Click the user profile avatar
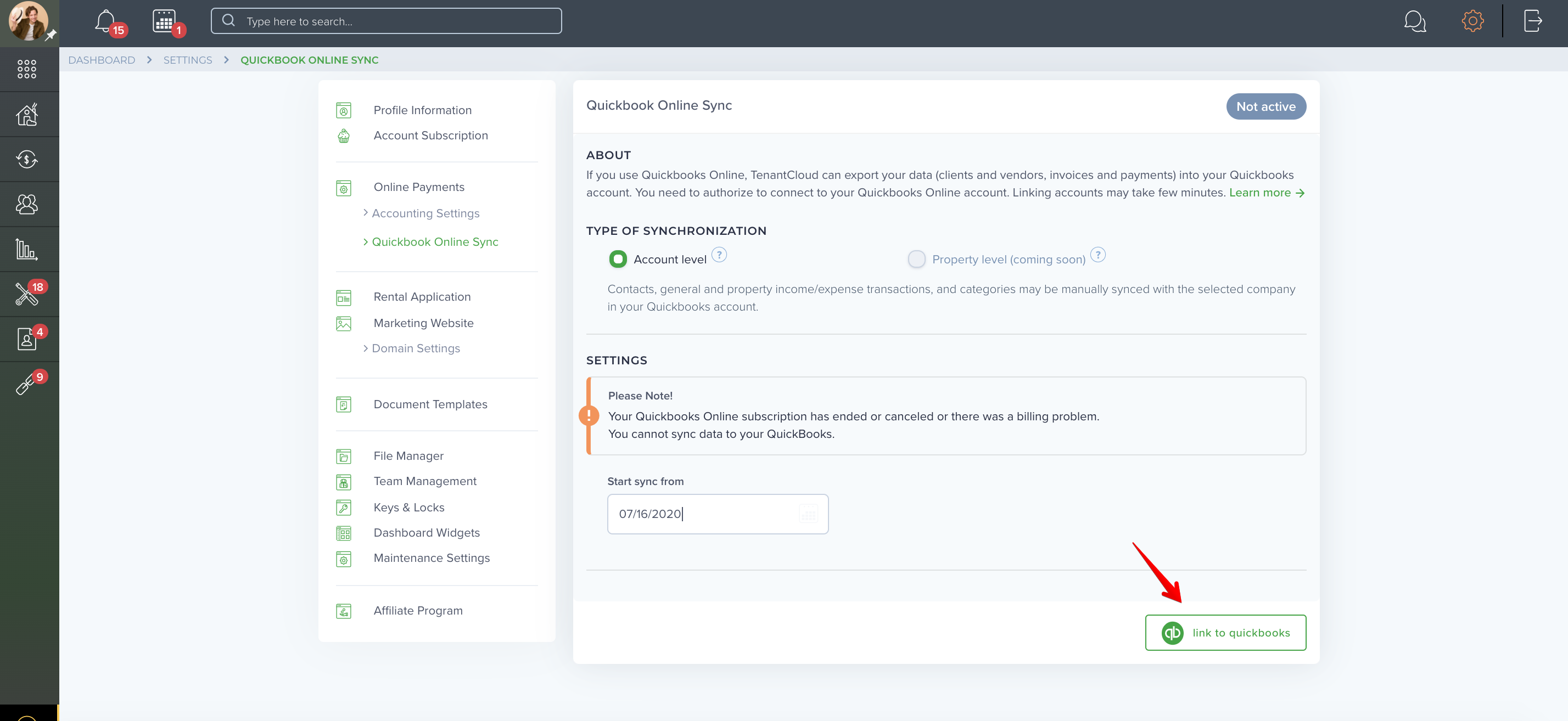The height and width of the screenshot is (721, 1568). pos(28,21)
